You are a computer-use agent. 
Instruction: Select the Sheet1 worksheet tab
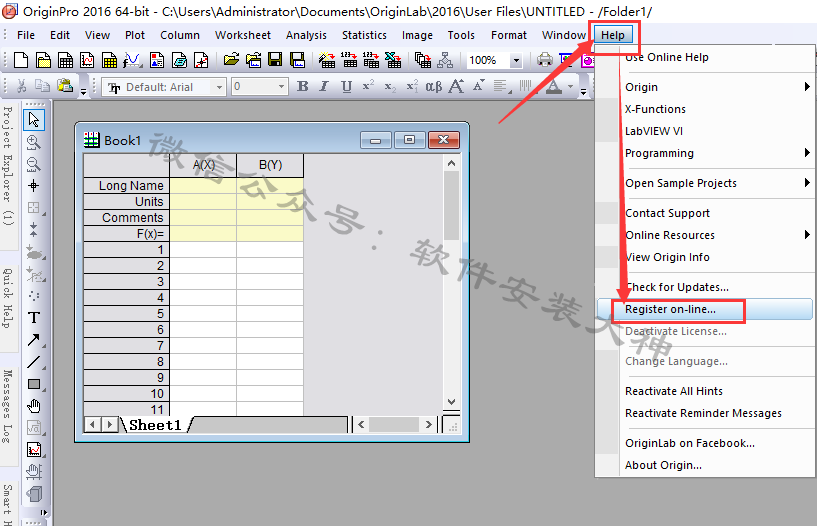155,425
